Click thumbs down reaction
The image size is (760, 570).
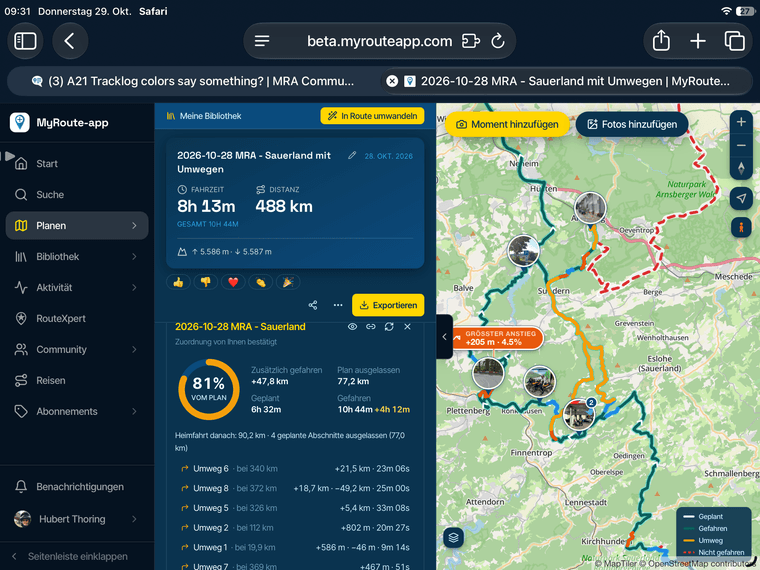click(x=206, y=282)
